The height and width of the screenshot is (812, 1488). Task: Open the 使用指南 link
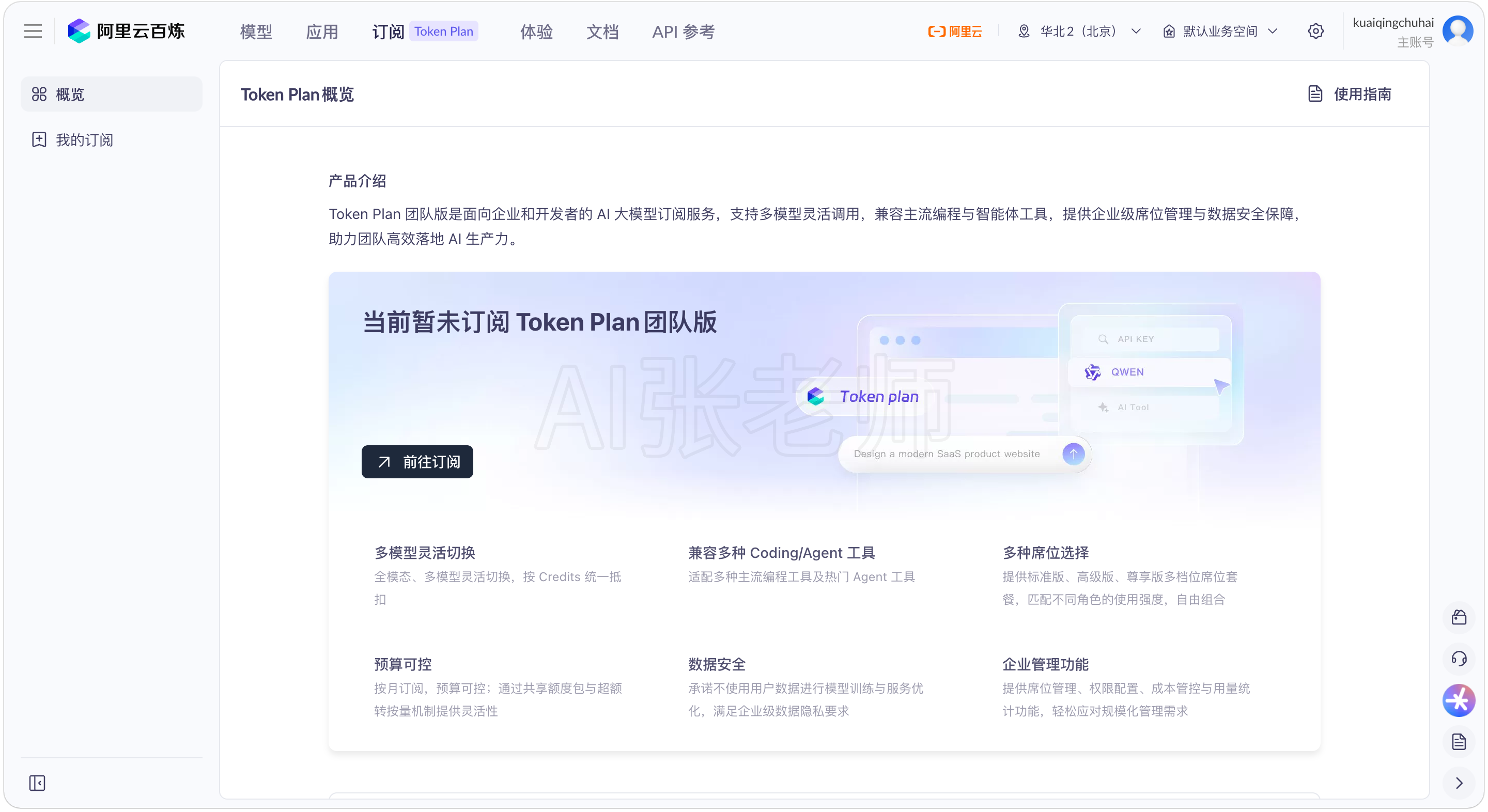click(1350, 94)
